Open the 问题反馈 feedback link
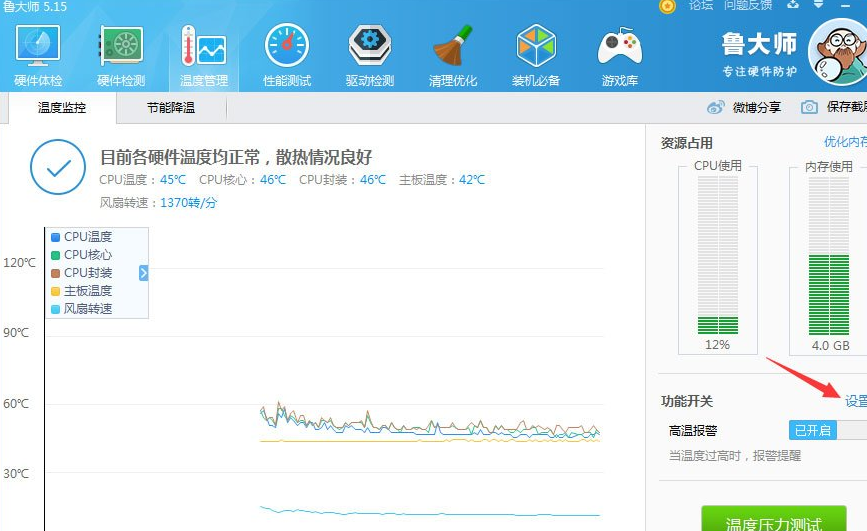The image size is (867, 531). point(748,5)
